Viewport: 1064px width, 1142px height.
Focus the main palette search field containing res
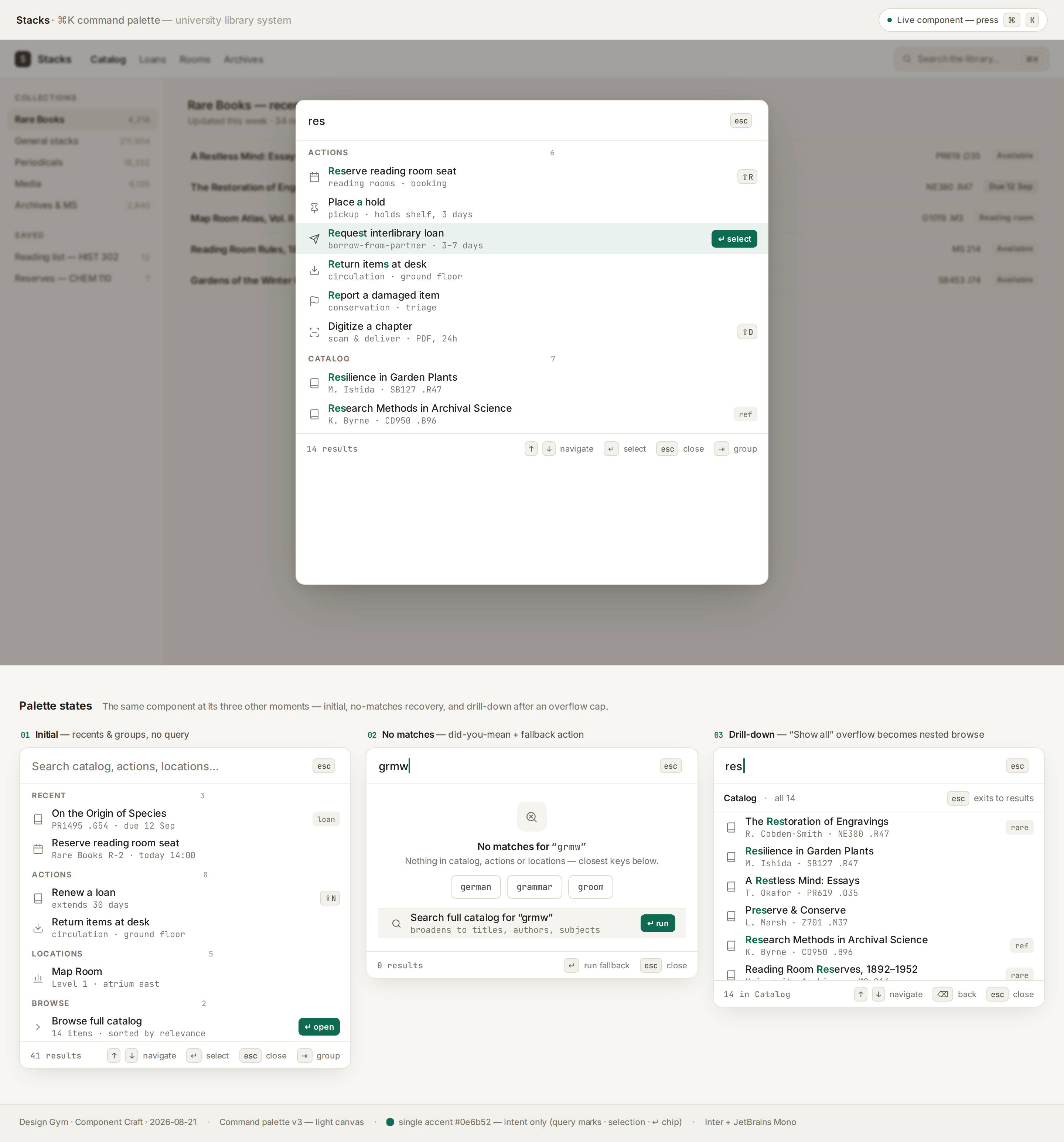(x=514, y=120)
